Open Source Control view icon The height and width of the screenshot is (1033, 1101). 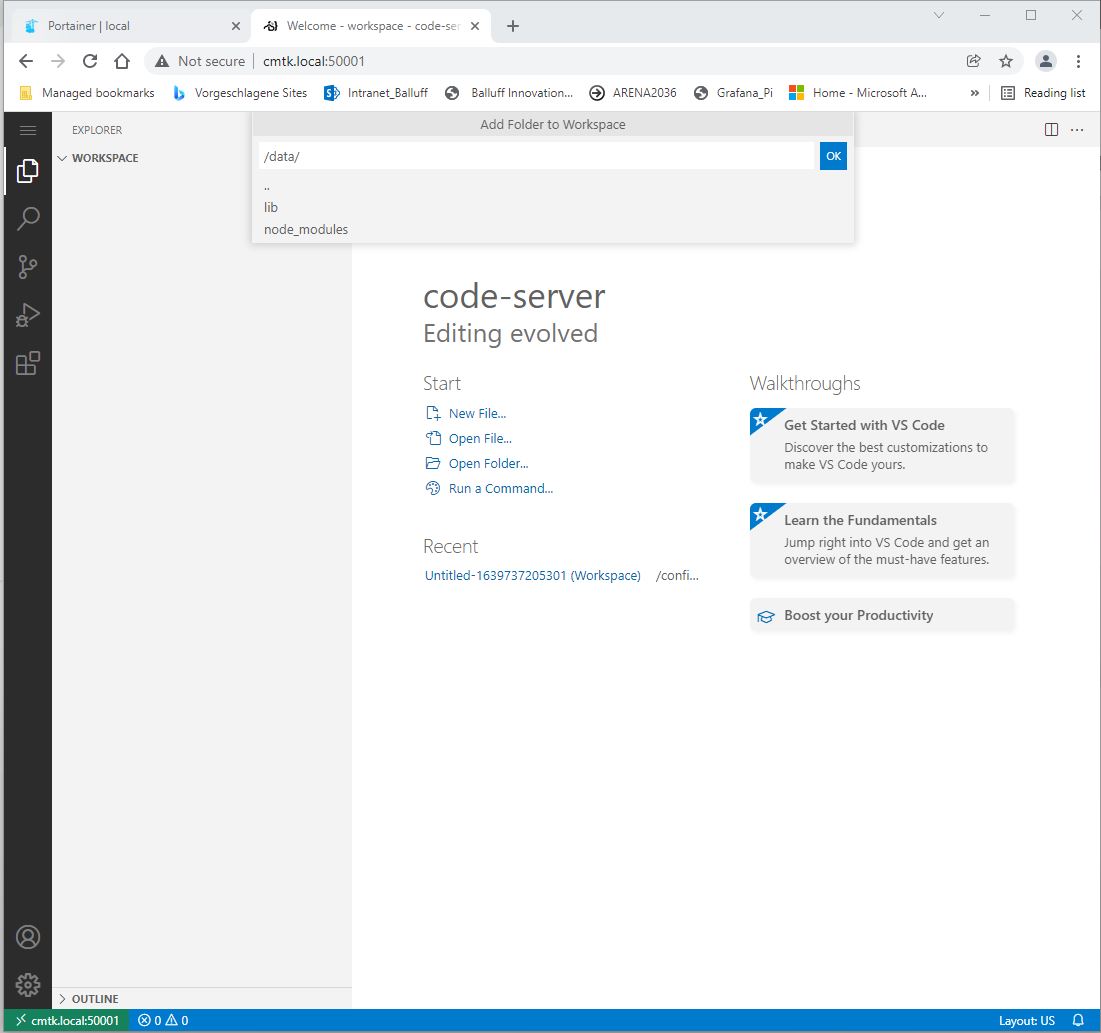(x=28, y=267)
